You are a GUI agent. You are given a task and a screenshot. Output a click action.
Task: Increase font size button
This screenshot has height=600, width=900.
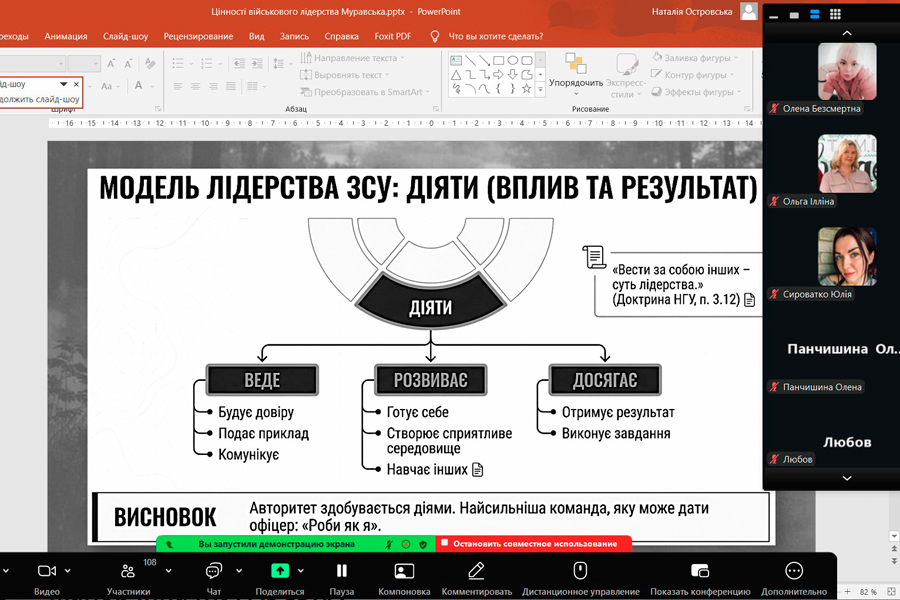pos(112,63)
